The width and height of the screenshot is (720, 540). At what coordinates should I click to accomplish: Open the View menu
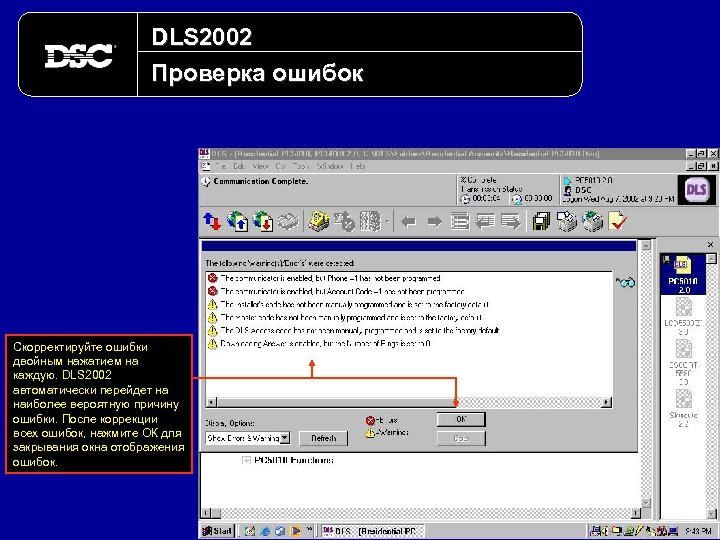tap(260, 166)
